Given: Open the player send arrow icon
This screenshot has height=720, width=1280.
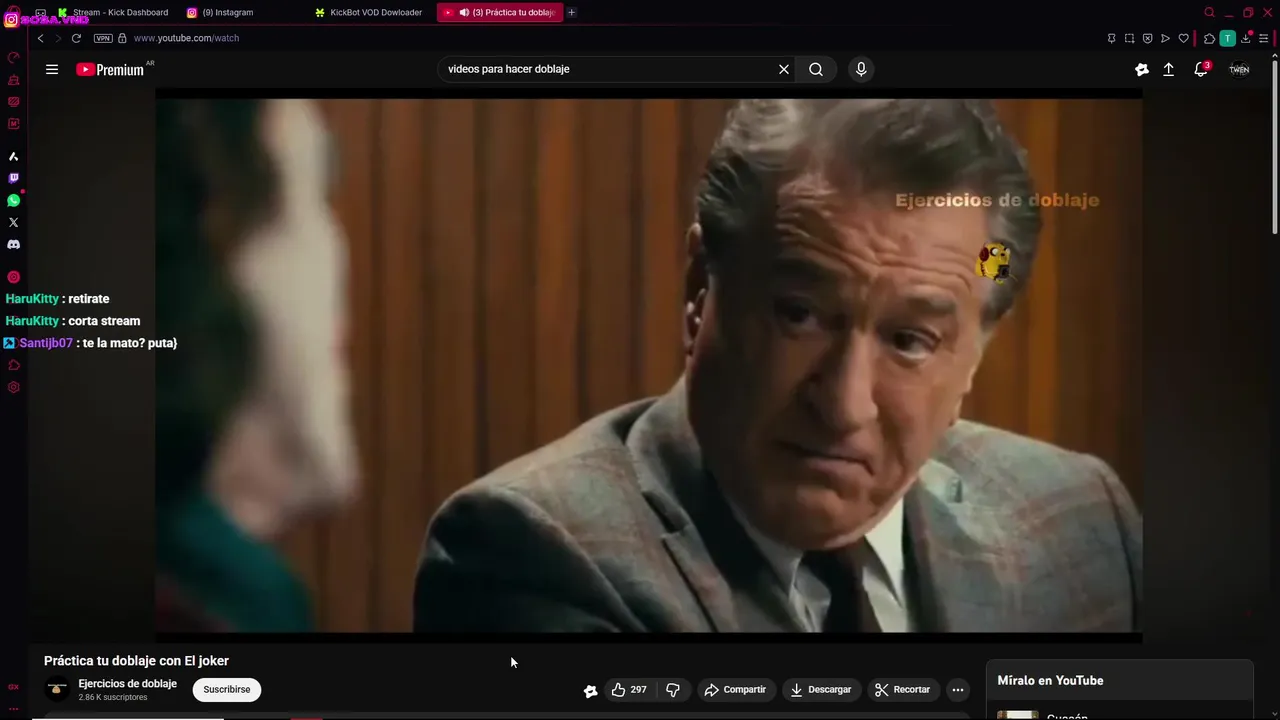Looking at the screenshot, I should (1165, 38).
